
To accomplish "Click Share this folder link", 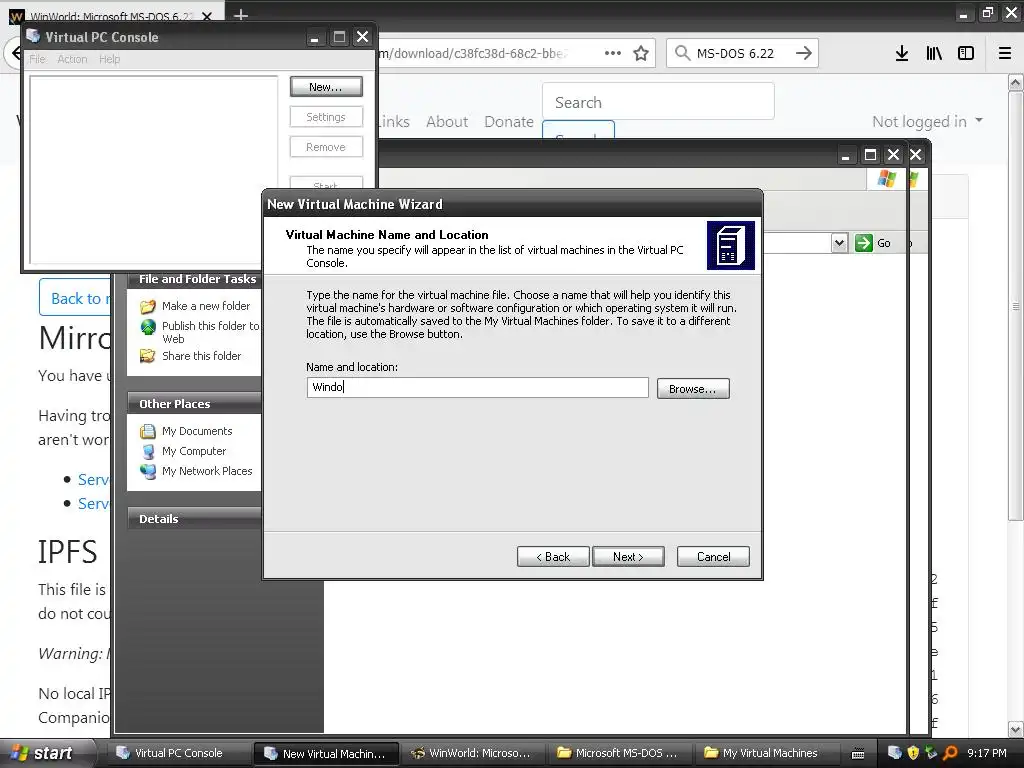I will coord(201,356).
